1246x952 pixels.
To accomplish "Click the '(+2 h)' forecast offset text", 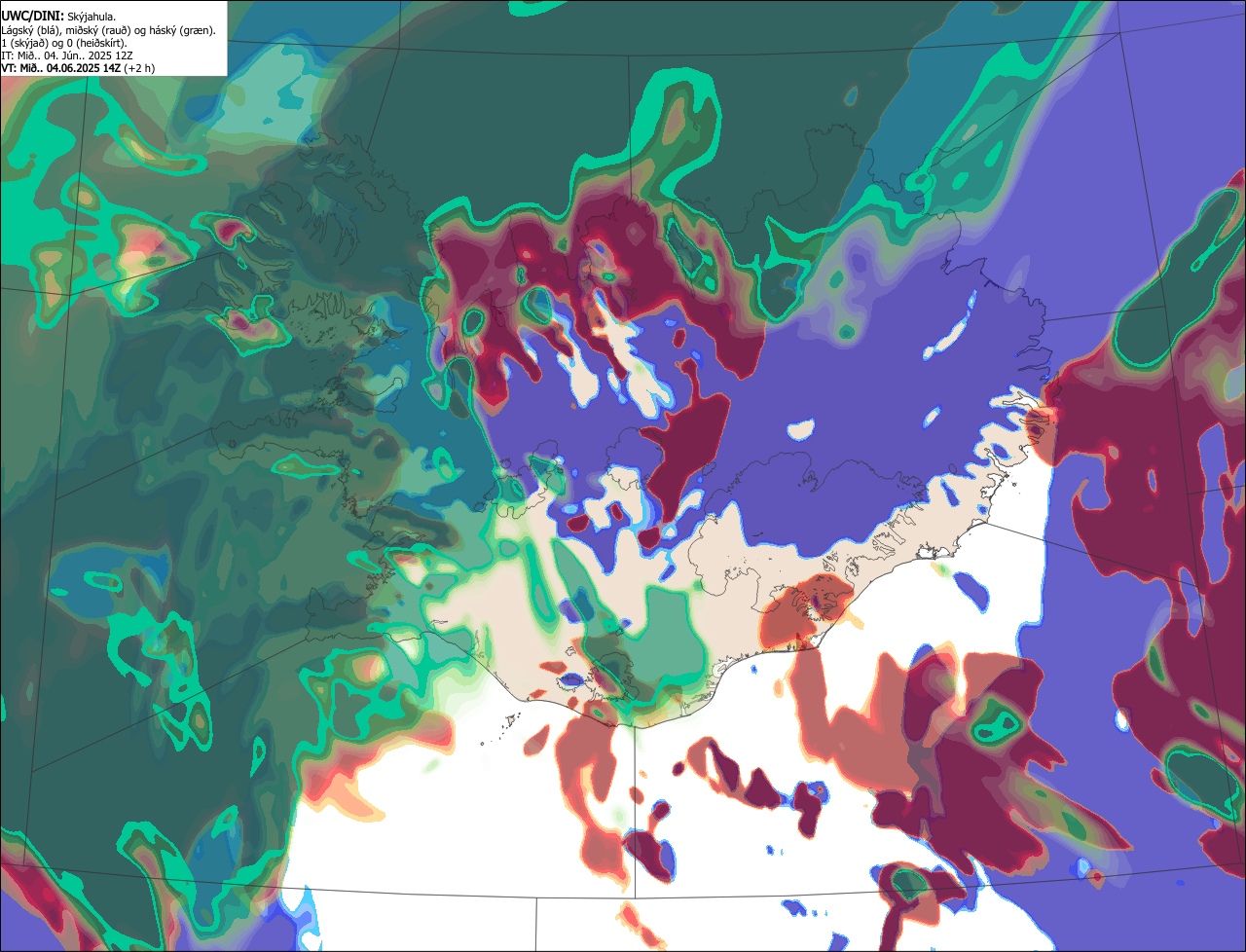I will point(139,68).
